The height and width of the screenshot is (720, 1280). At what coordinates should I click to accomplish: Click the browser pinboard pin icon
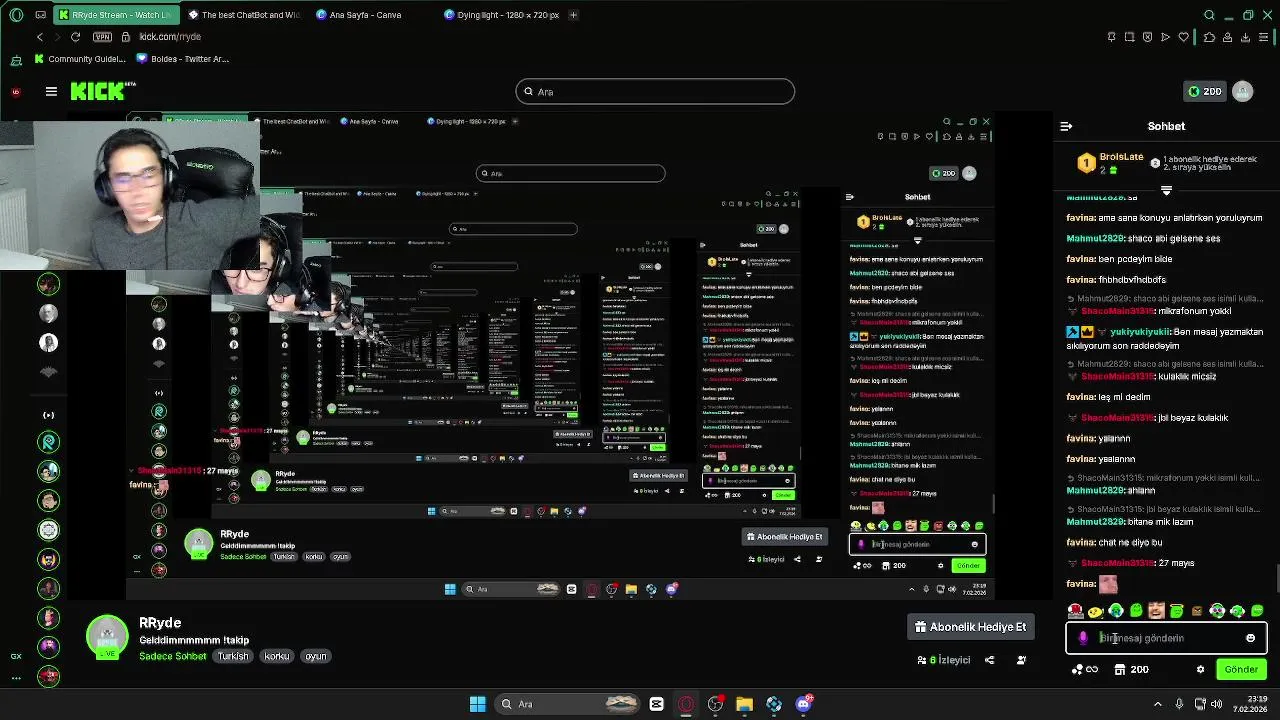[x=1111, y=37]
